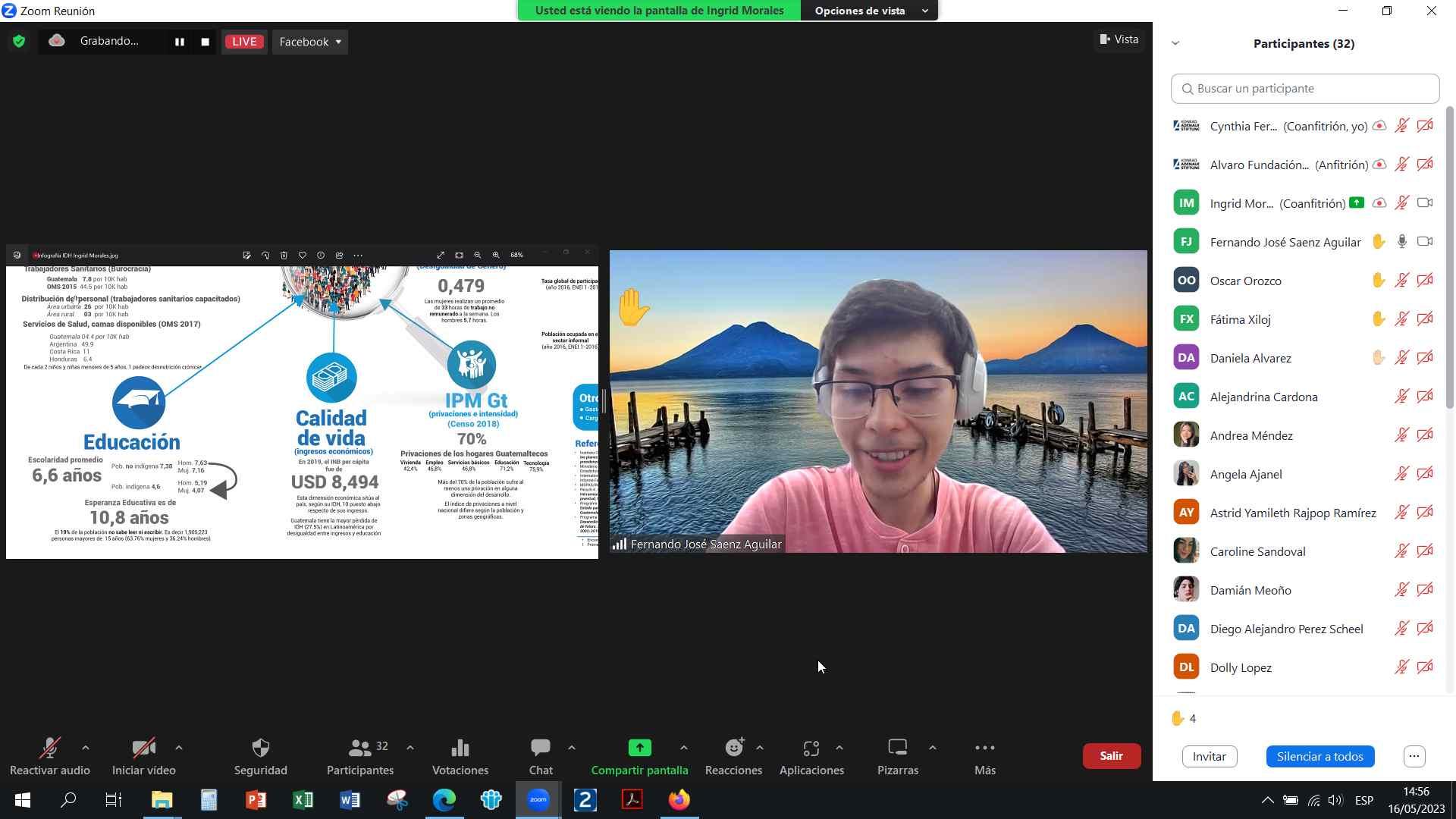This screenshot has height=819, width=1456.
Task: Expand Opciones de vista dropdown
Action: pyautogui.click(x=869, y=11)
